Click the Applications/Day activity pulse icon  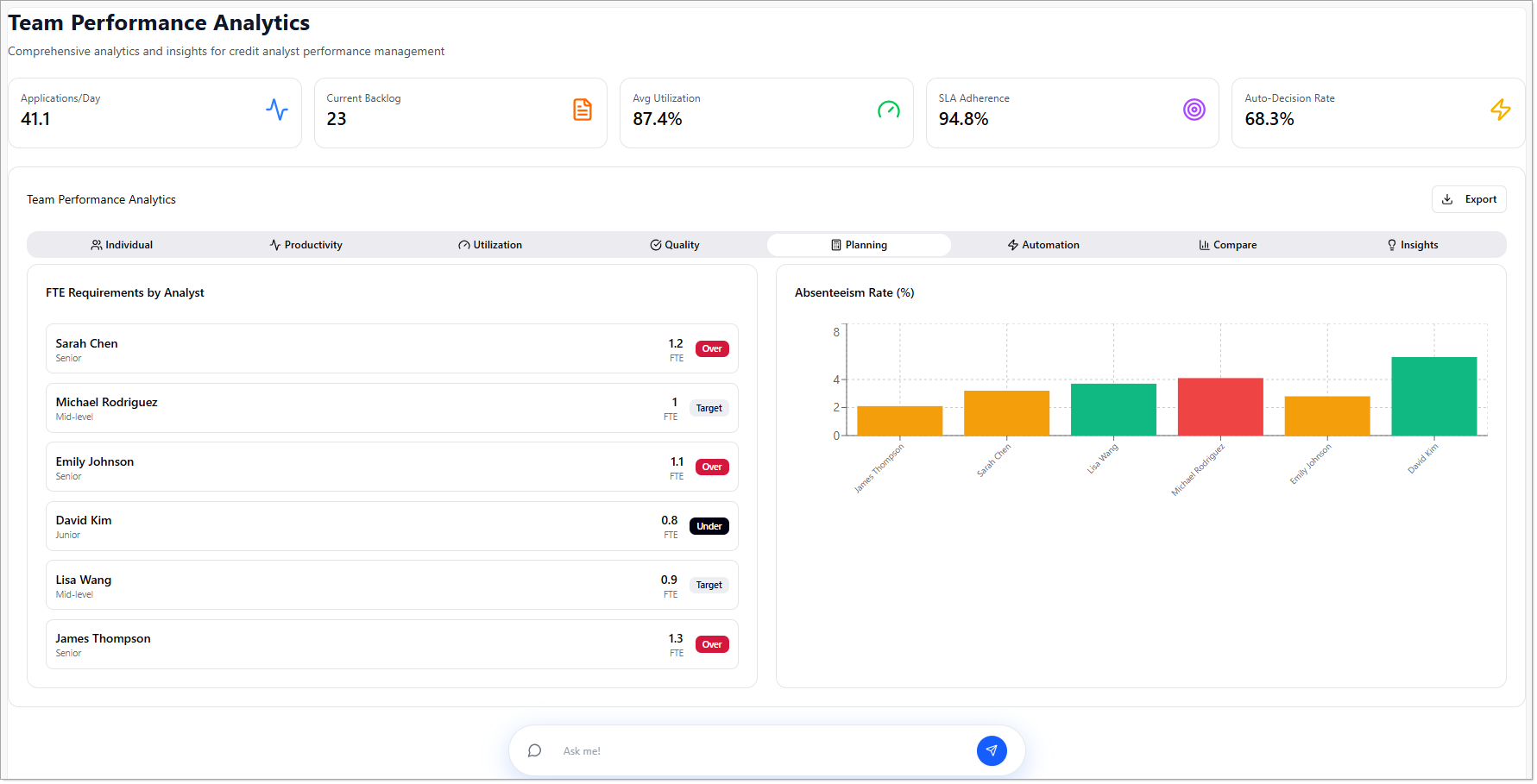coord(276,110)
